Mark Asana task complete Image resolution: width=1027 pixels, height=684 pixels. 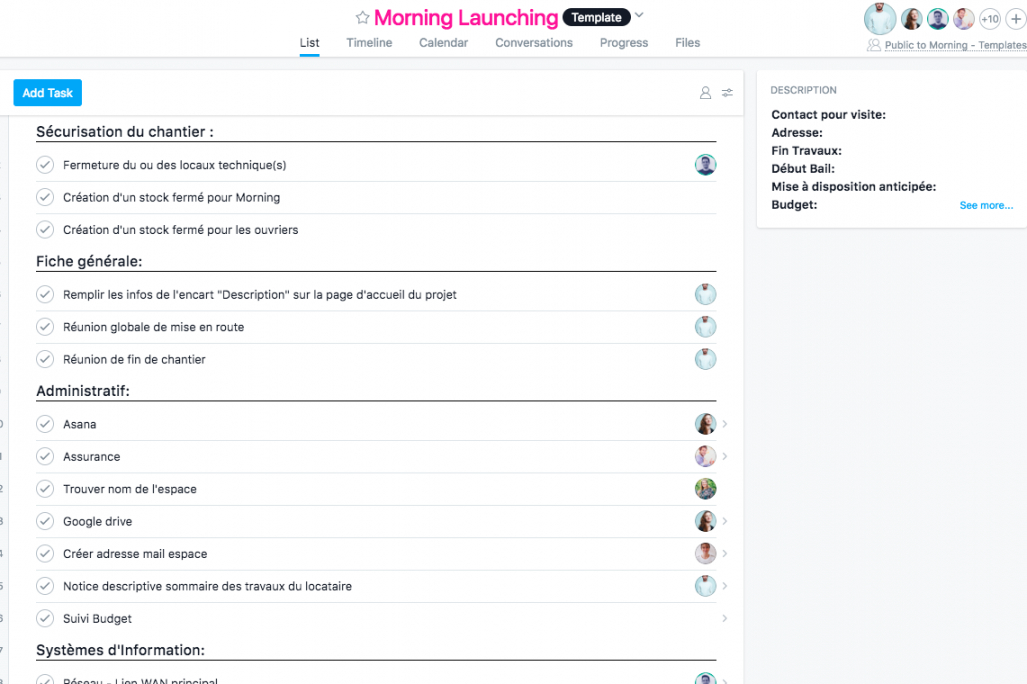45,424
